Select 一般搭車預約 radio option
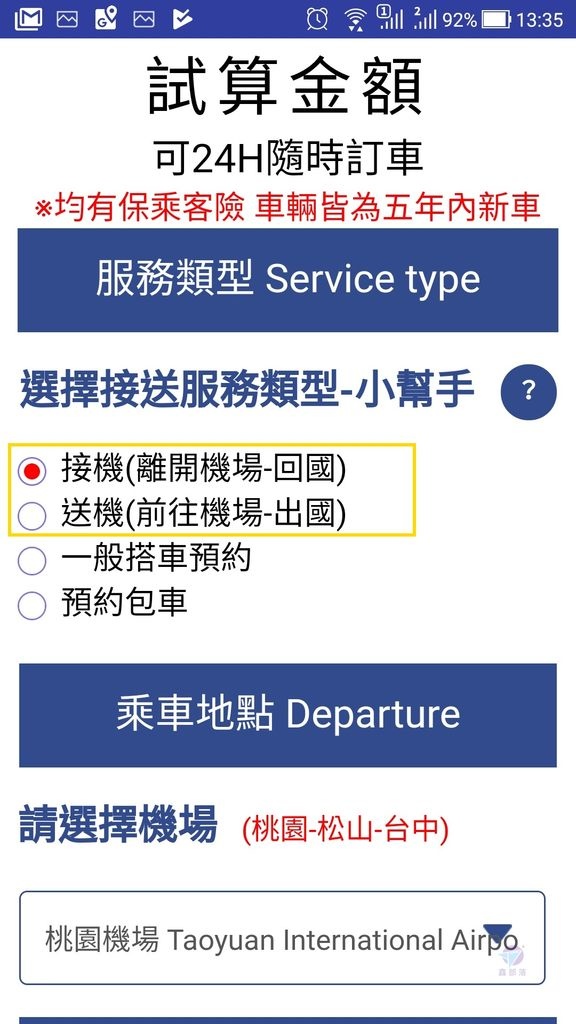576x1024 pixels. pyautogui.click(x=32, y=560)
